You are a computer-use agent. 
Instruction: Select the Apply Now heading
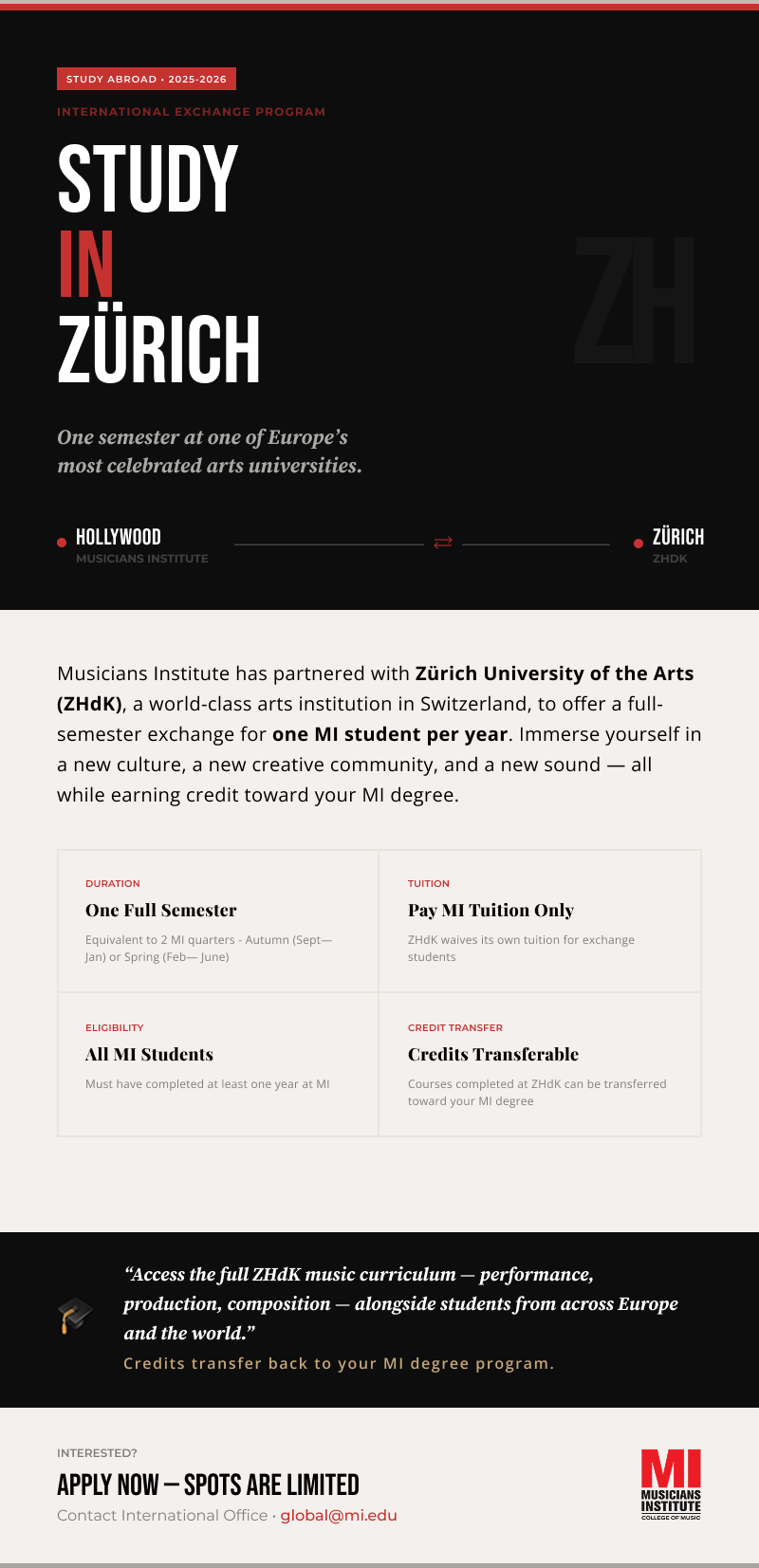[x=208, y=1485]
